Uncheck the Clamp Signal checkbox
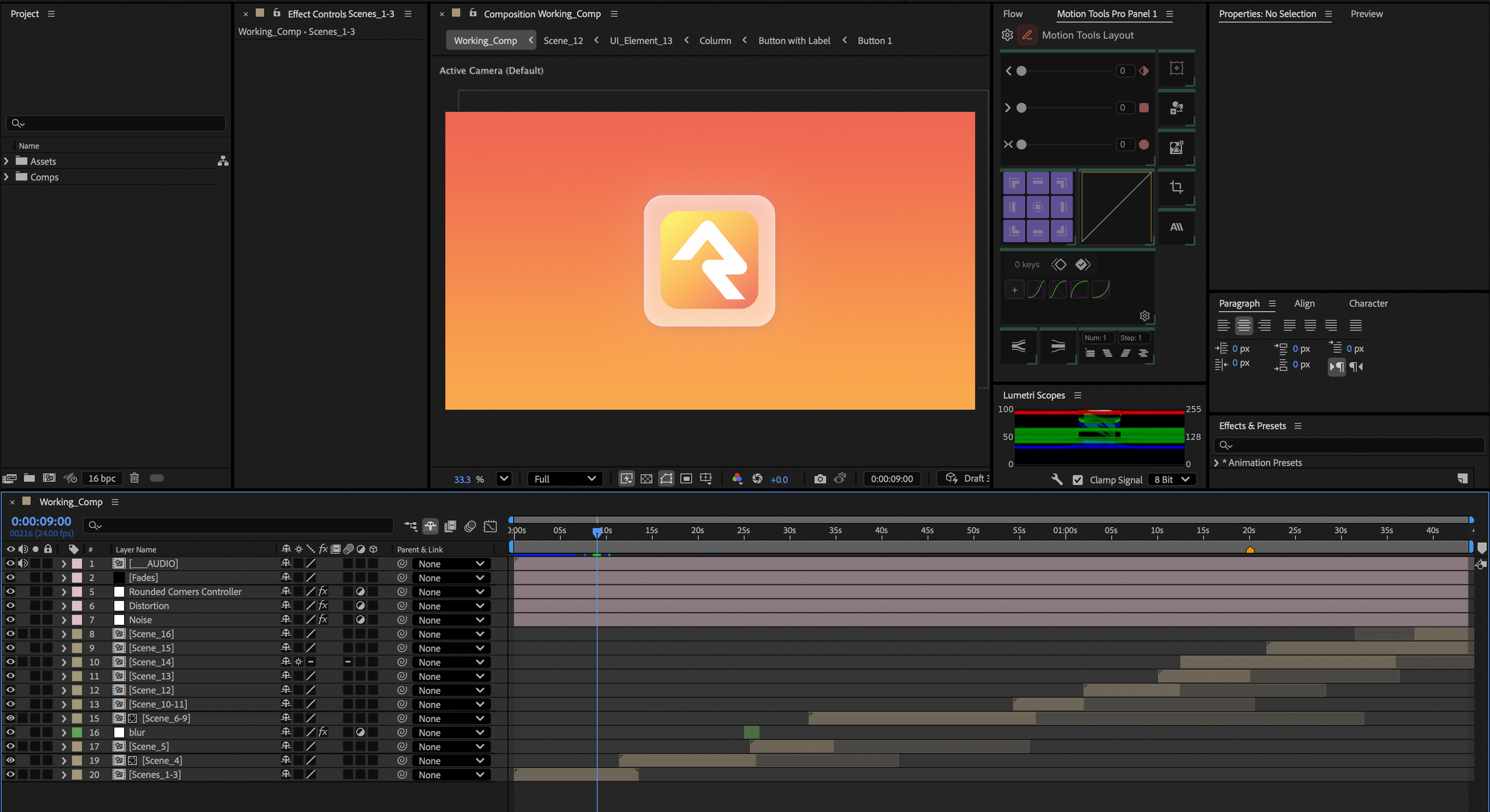 (x=1078, y=480)
